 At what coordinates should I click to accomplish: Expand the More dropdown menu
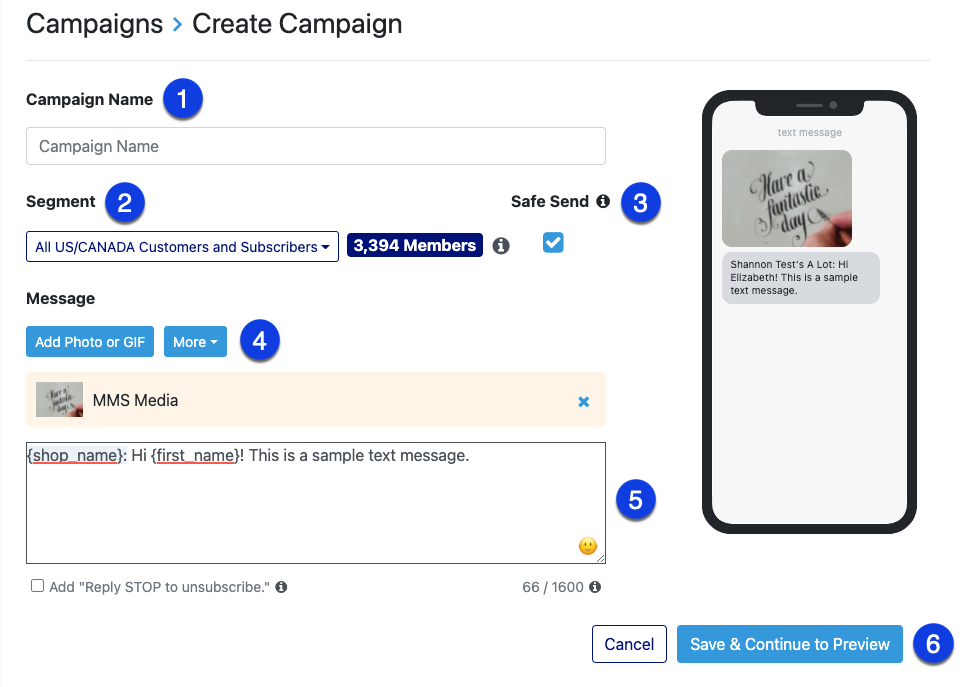point(195,342)
